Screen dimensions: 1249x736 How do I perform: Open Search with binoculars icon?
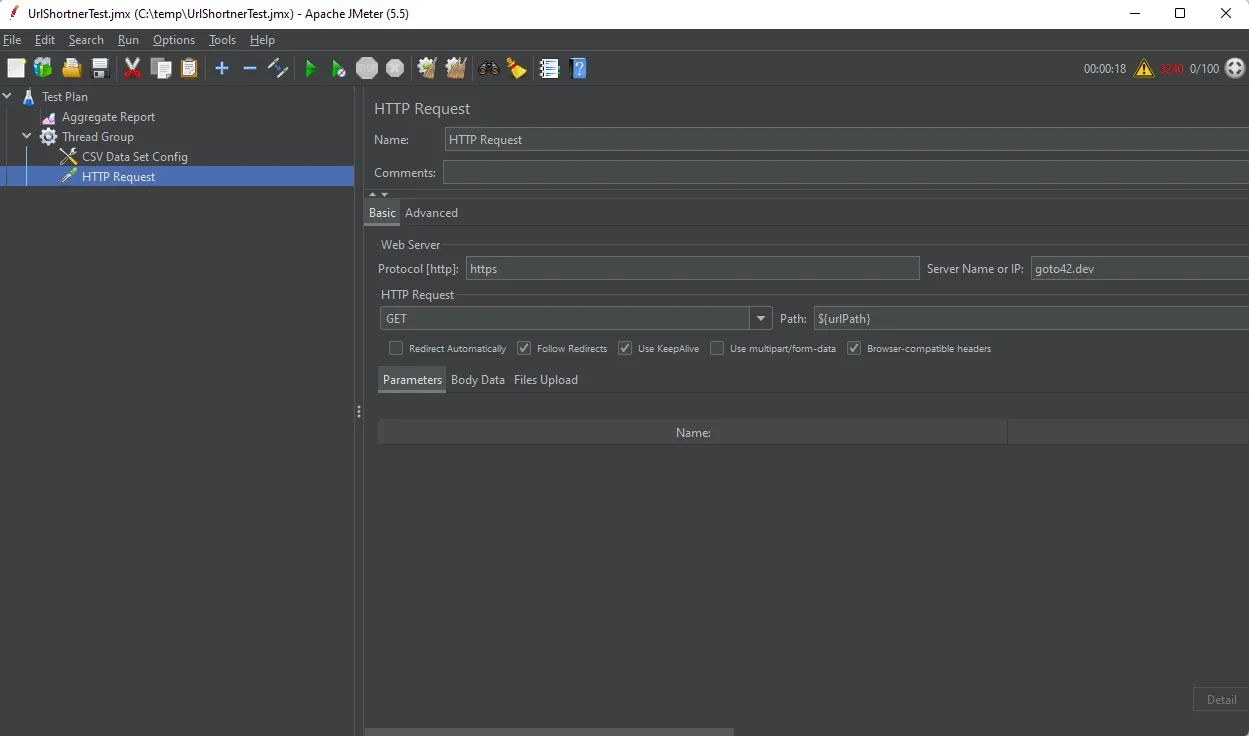[x=489, y=68]
